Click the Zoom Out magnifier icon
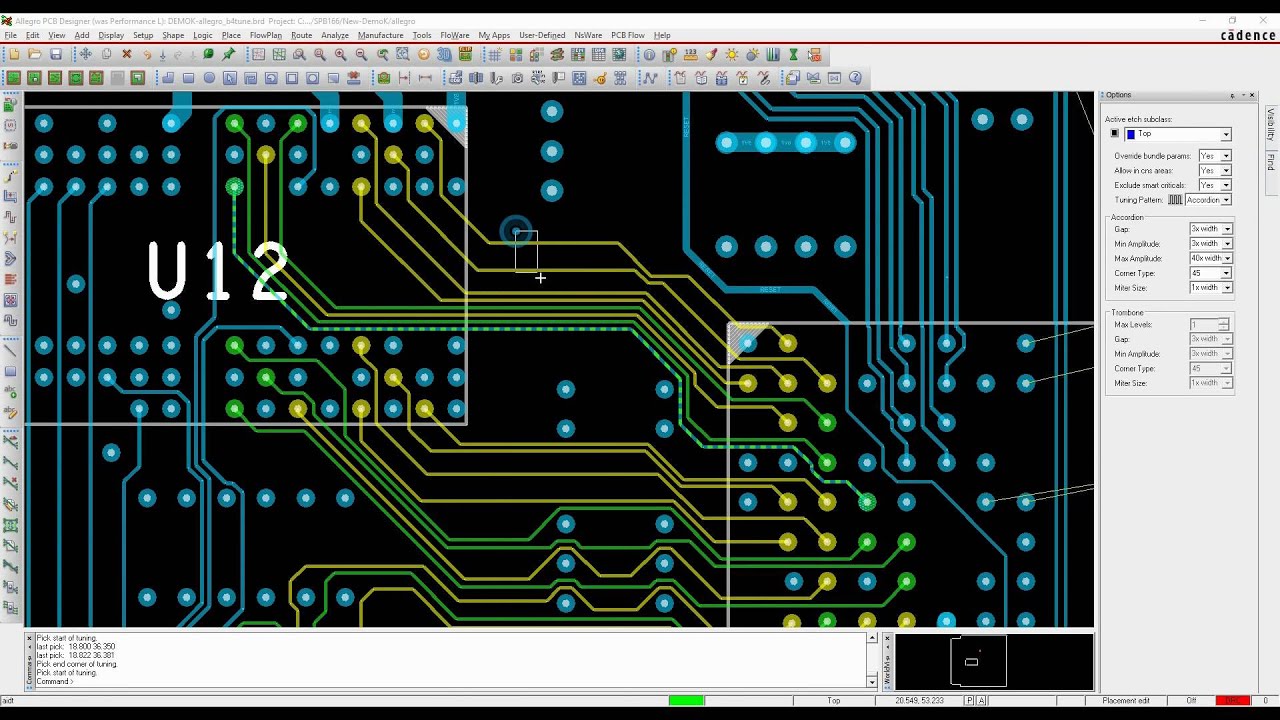 pyautogui.click(x=361, y=54)
